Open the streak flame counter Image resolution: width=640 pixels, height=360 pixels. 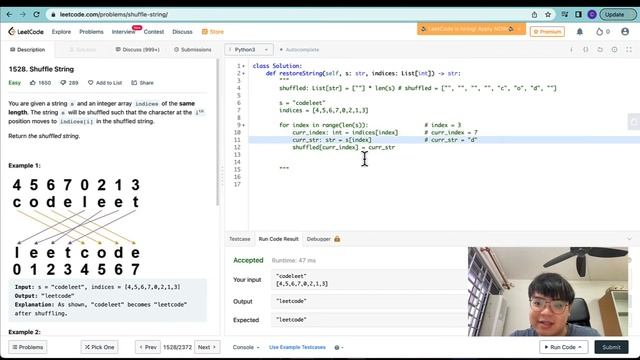[603, 31]
